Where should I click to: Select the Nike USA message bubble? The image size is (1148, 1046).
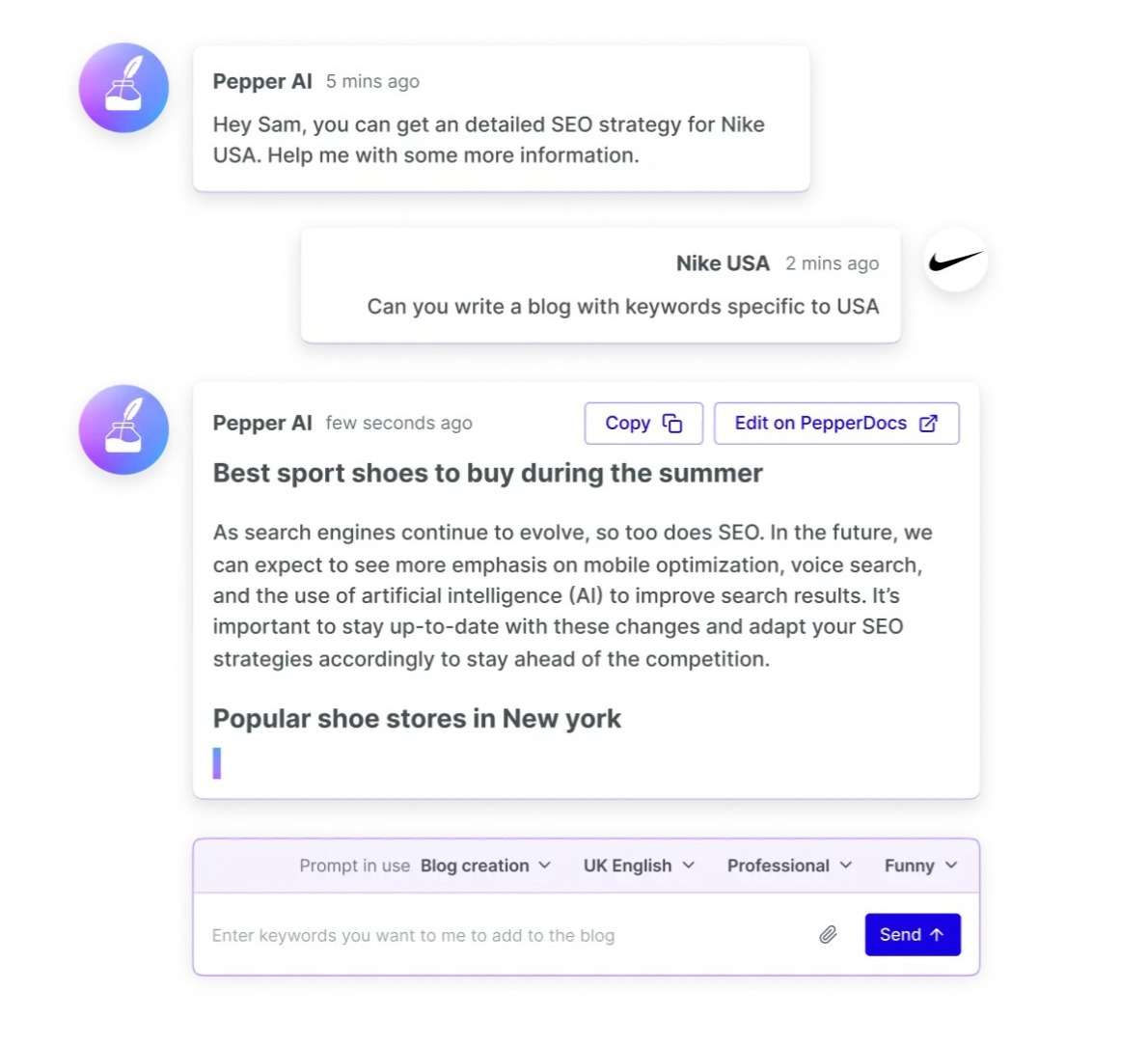point(600,285)
